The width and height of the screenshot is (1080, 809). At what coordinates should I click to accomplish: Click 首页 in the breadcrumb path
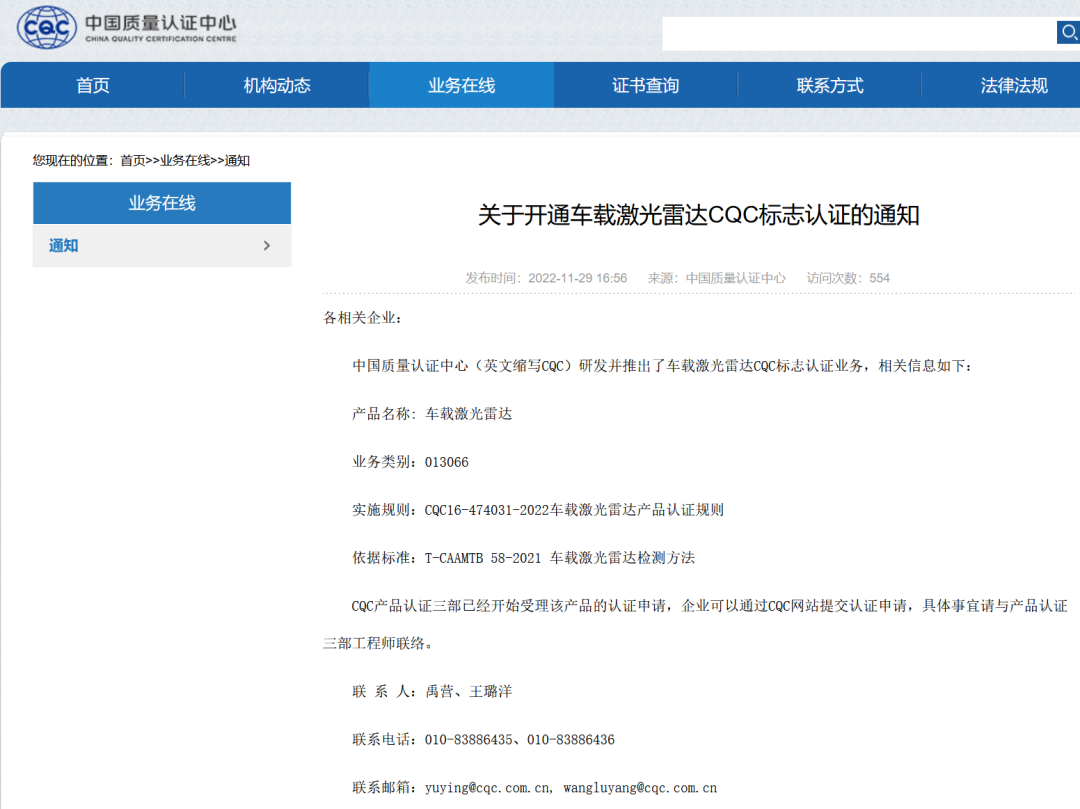pos(132,161)
